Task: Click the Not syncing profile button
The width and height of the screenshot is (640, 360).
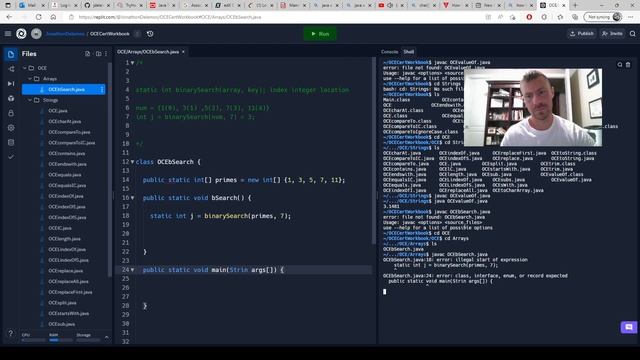Action: point(603,17)
